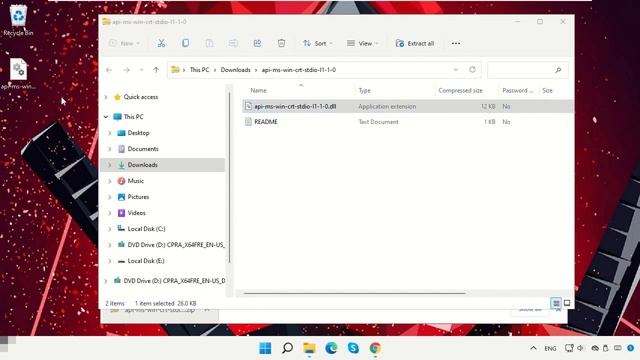
Task: Open the New dropdown button
Action: click(x=124, y=43)
